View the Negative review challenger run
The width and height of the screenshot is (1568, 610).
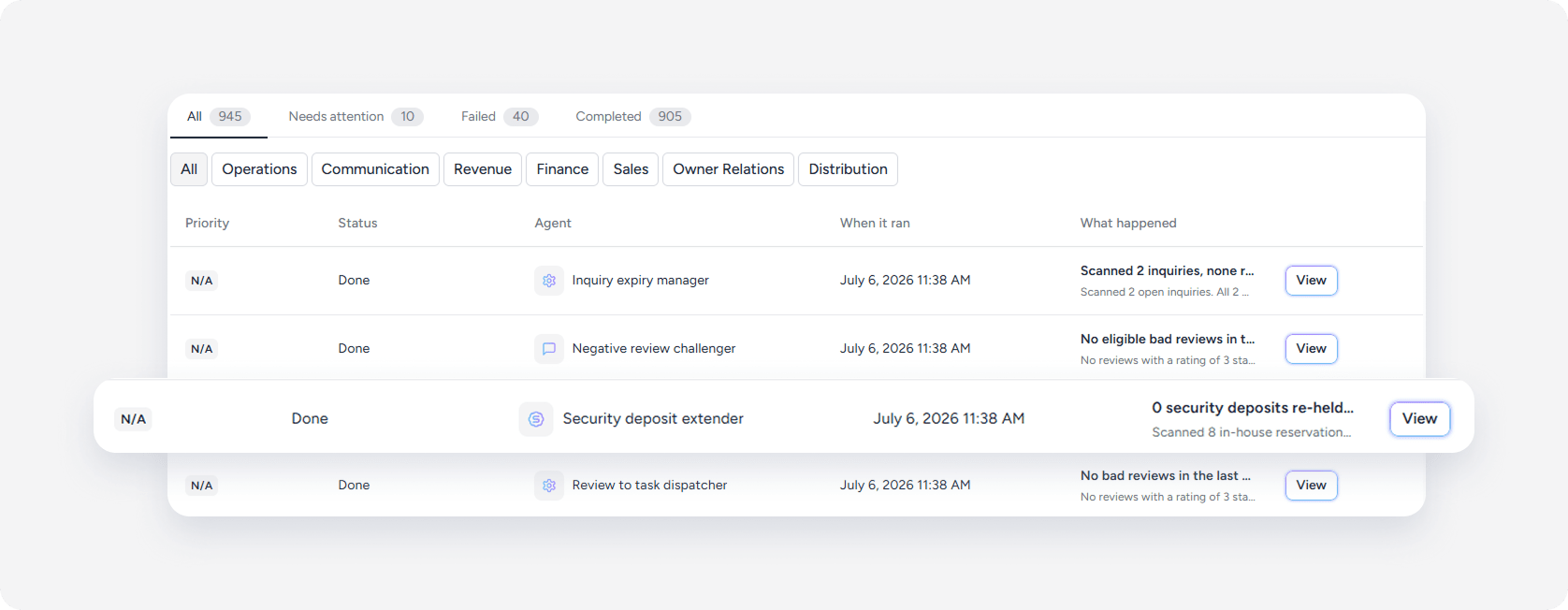(1312, 349)
